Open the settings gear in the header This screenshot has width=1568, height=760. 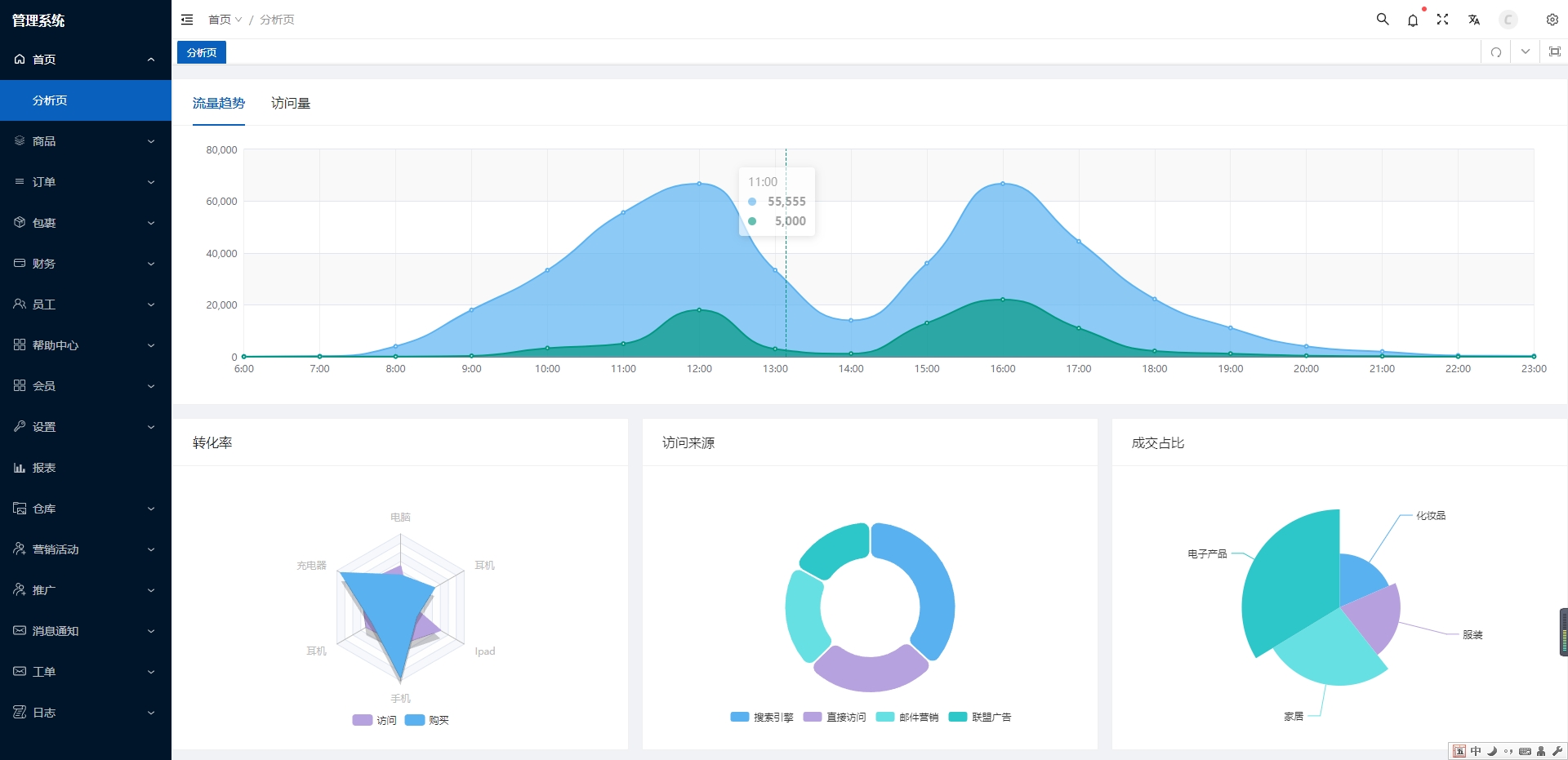pos(1552,20)
